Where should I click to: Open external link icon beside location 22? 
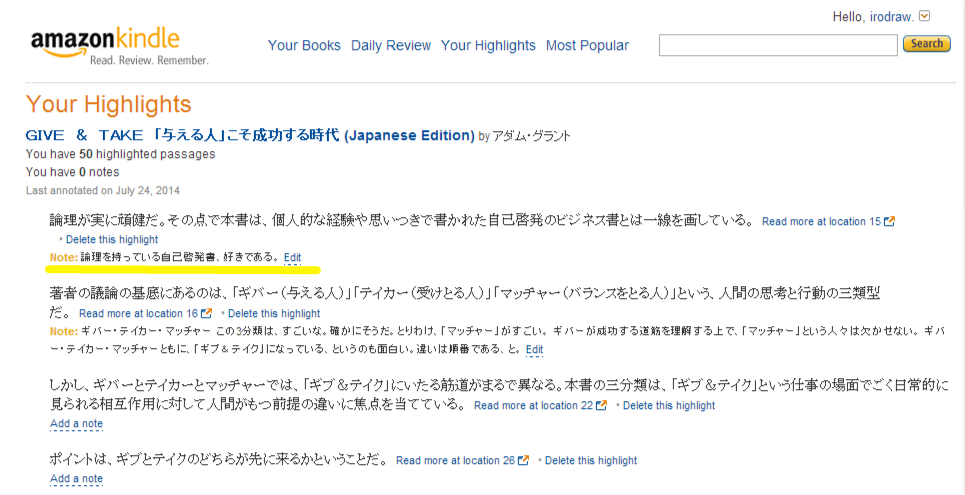[x=602, y=406]
